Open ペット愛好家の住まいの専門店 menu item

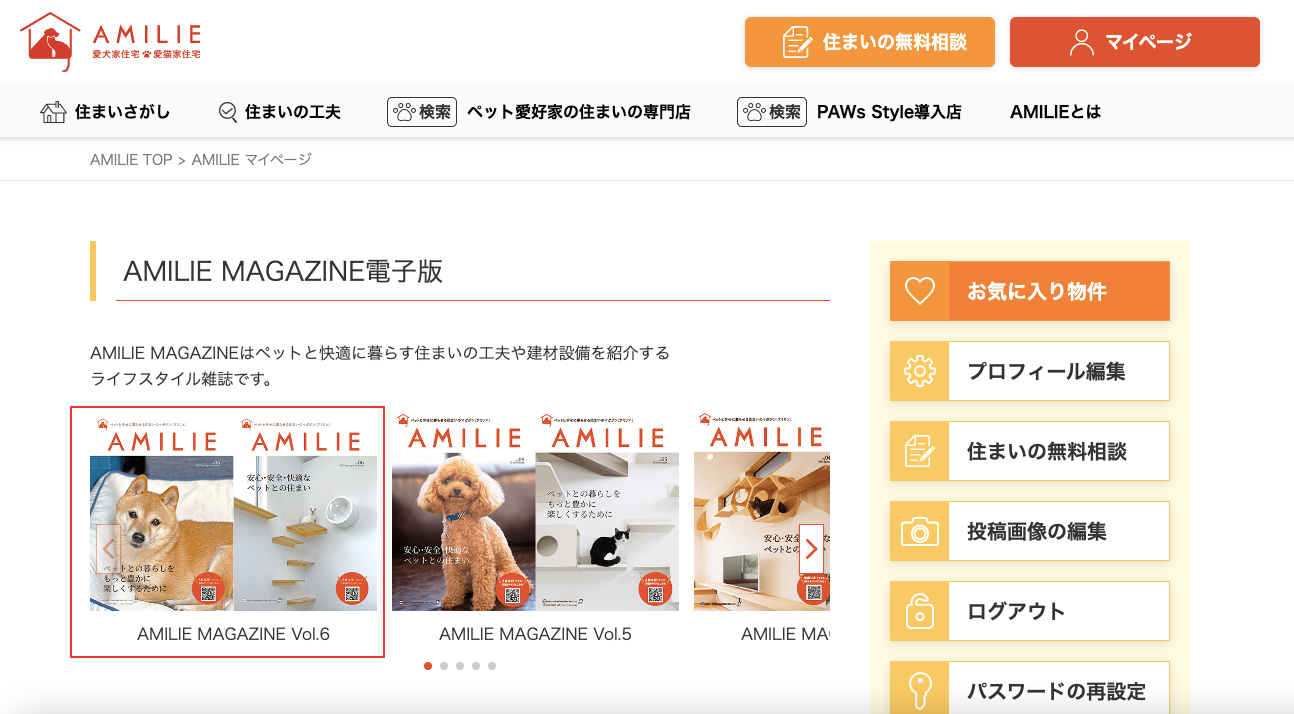tap(539, 112)
